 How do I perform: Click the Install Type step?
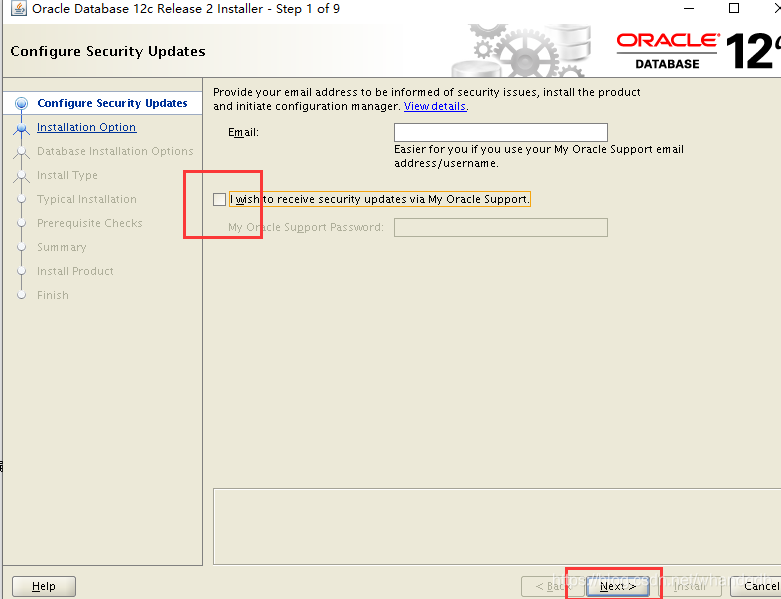click(x=67, y=175)
